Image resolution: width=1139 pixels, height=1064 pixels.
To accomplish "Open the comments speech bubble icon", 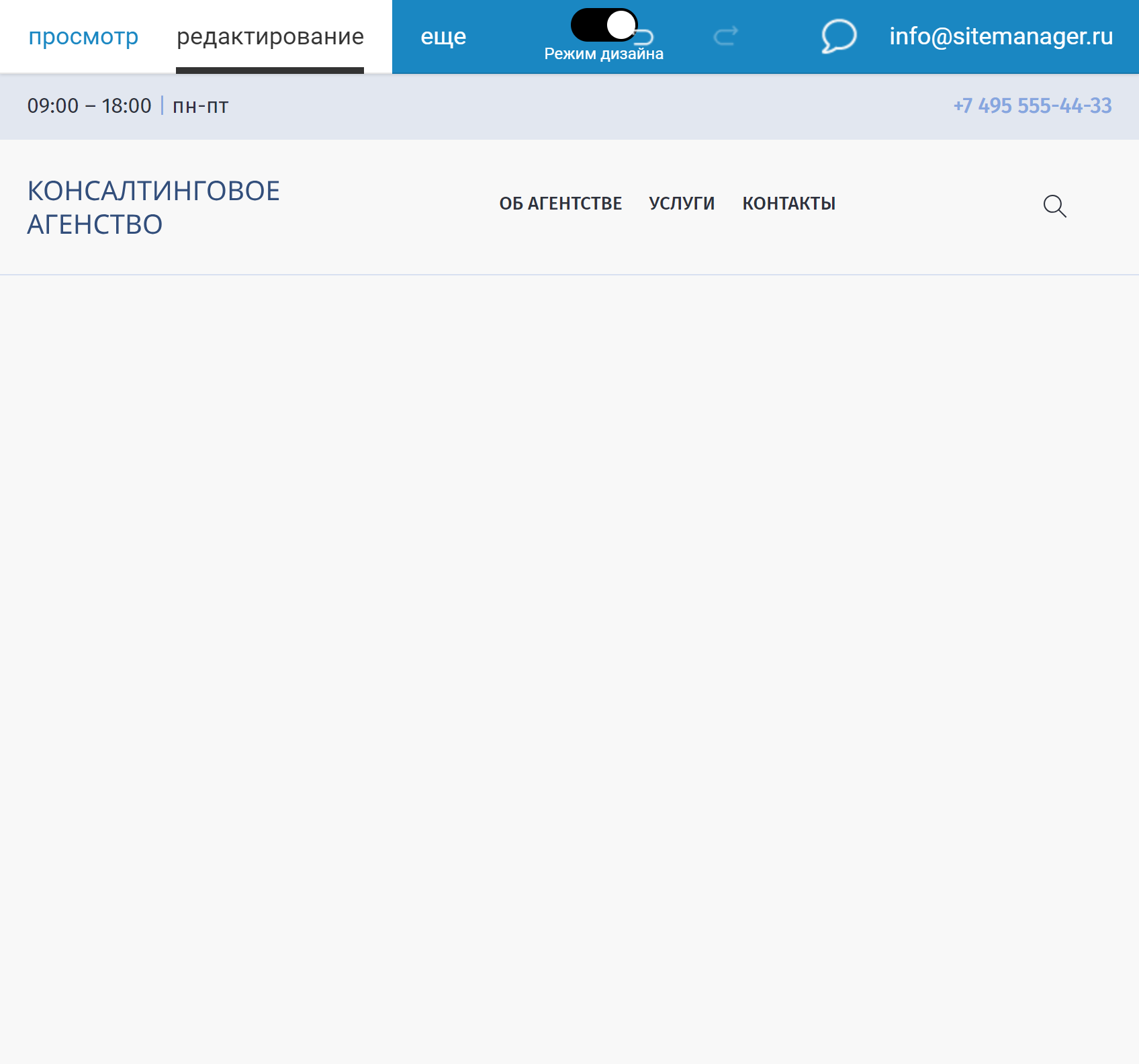I will [837, 37].
